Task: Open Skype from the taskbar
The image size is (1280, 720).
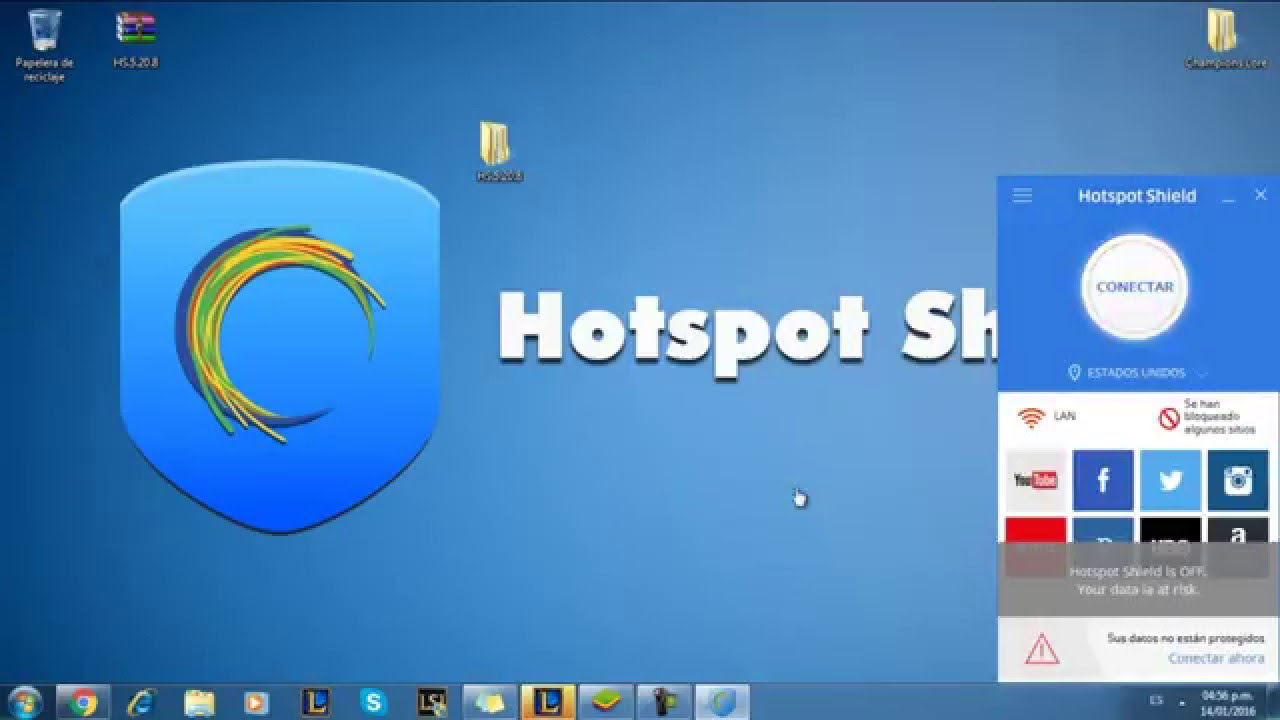Action: [373, 703]
